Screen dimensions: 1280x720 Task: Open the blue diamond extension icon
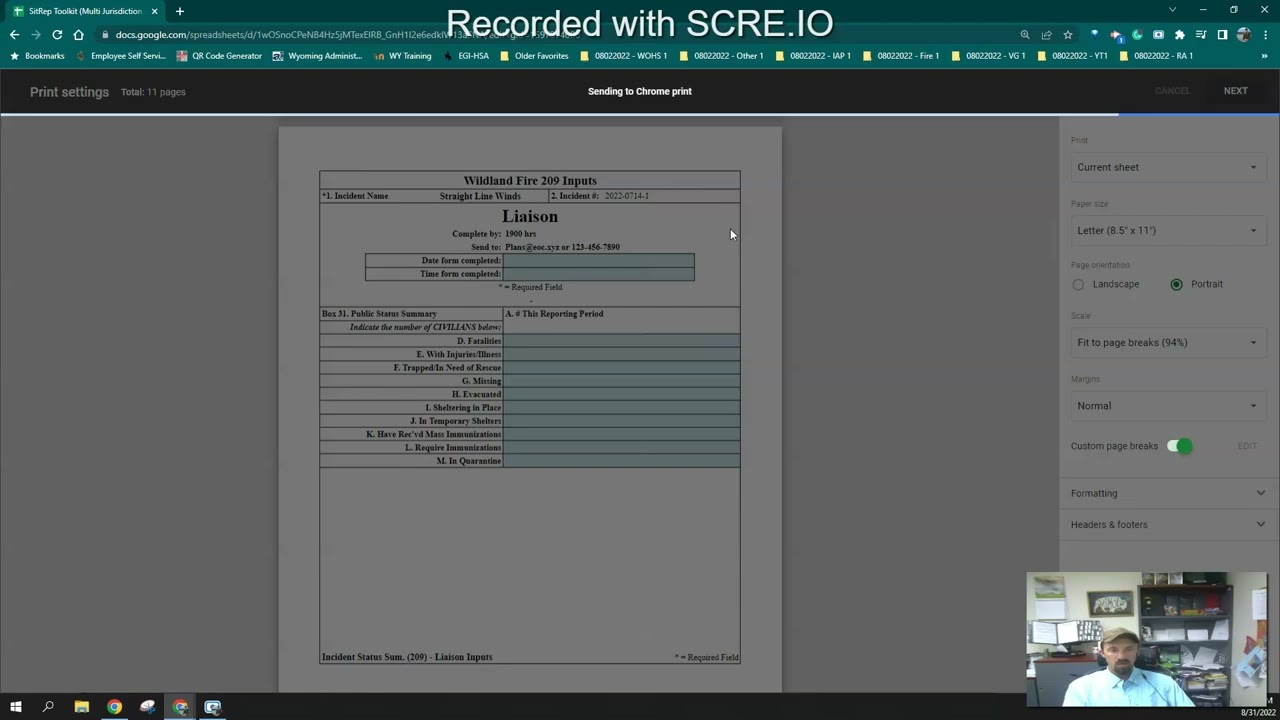[x=1095, y=35]
